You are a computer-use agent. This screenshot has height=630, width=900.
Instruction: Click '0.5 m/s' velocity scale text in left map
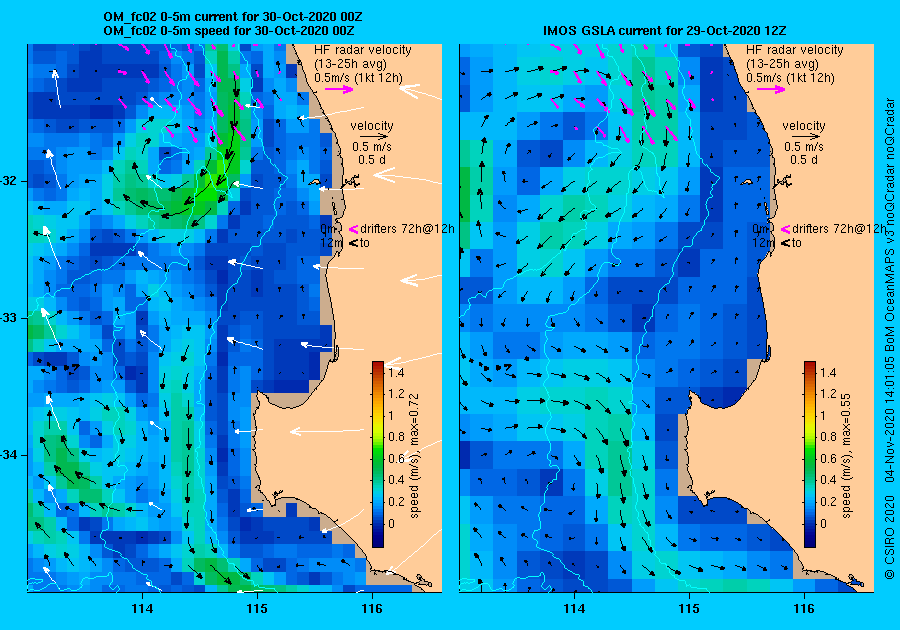(372, 147)
